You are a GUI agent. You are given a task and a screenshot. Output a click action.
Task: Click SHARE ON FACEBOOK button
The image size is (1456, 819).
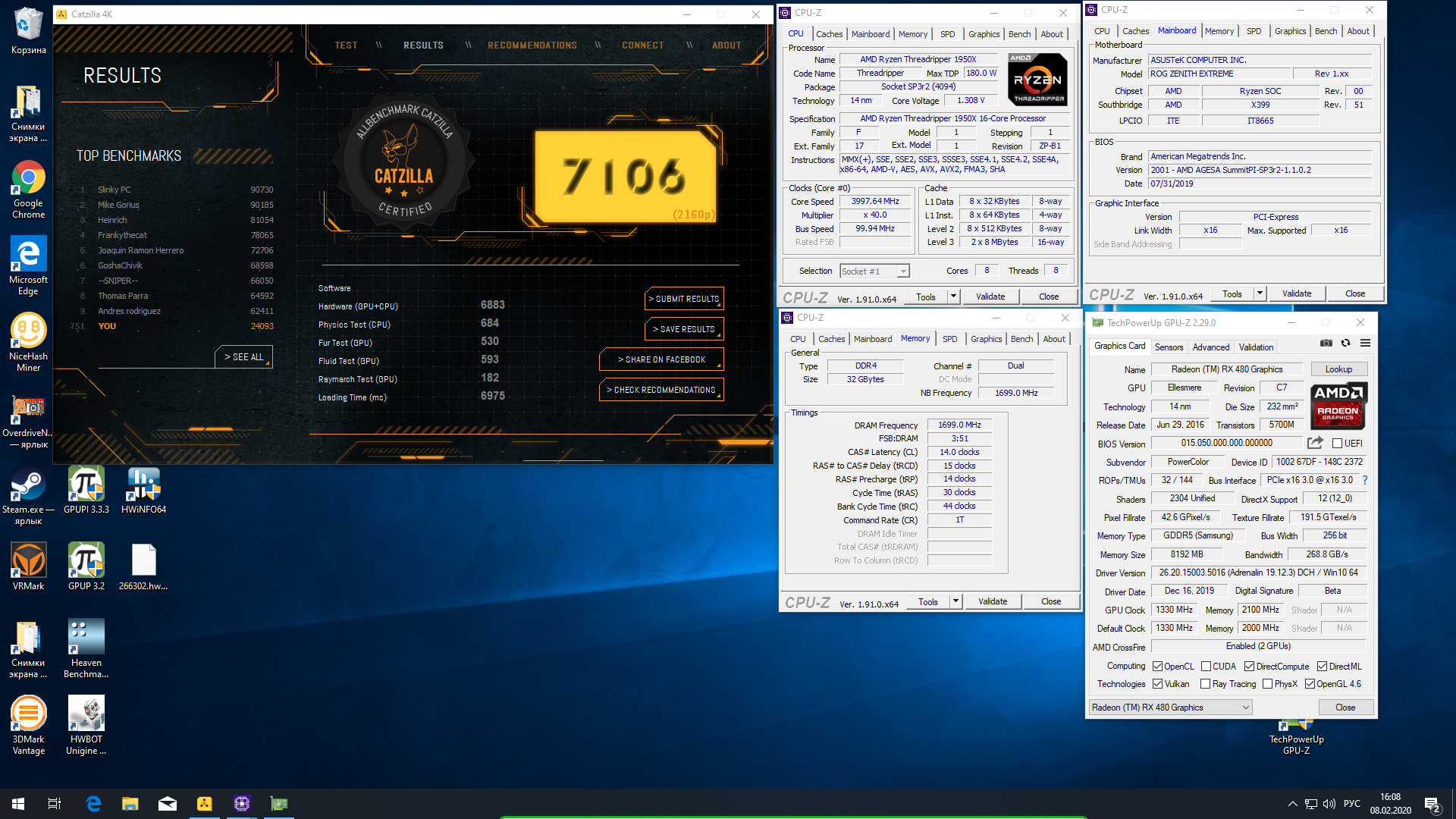661,359
